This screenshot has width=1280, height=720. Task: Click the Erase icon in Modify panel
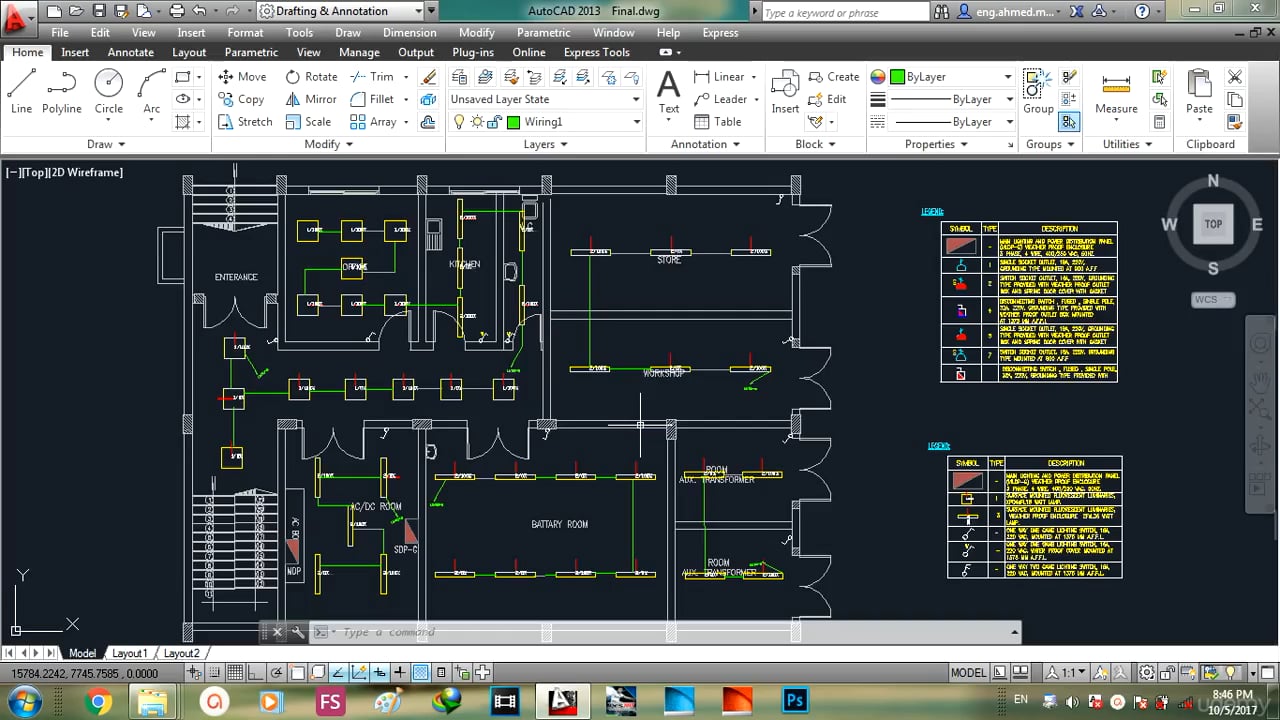(x=429, y=76)
